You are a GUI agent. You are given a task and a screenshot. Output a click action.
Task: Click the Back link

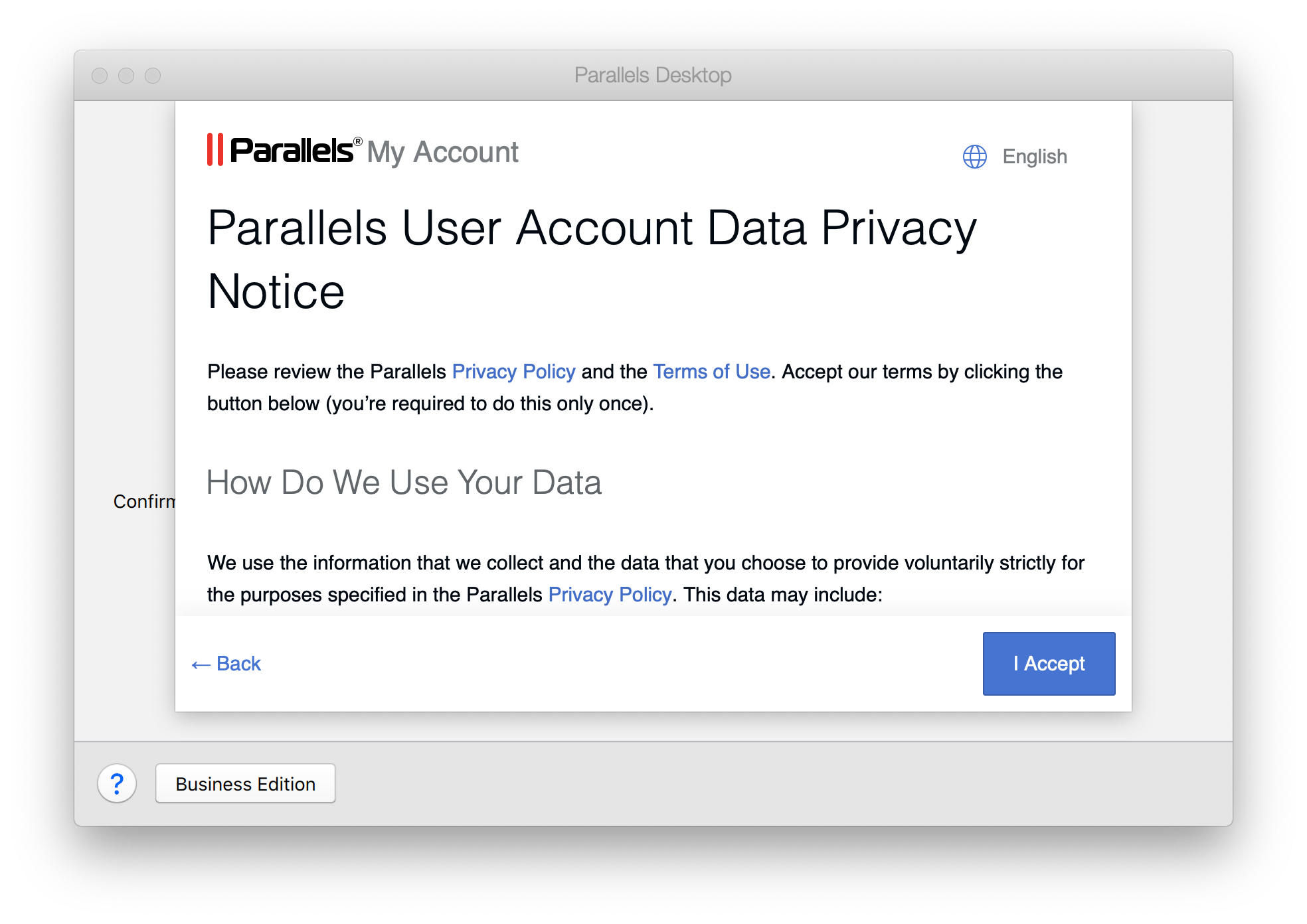[x=238, y=664]
